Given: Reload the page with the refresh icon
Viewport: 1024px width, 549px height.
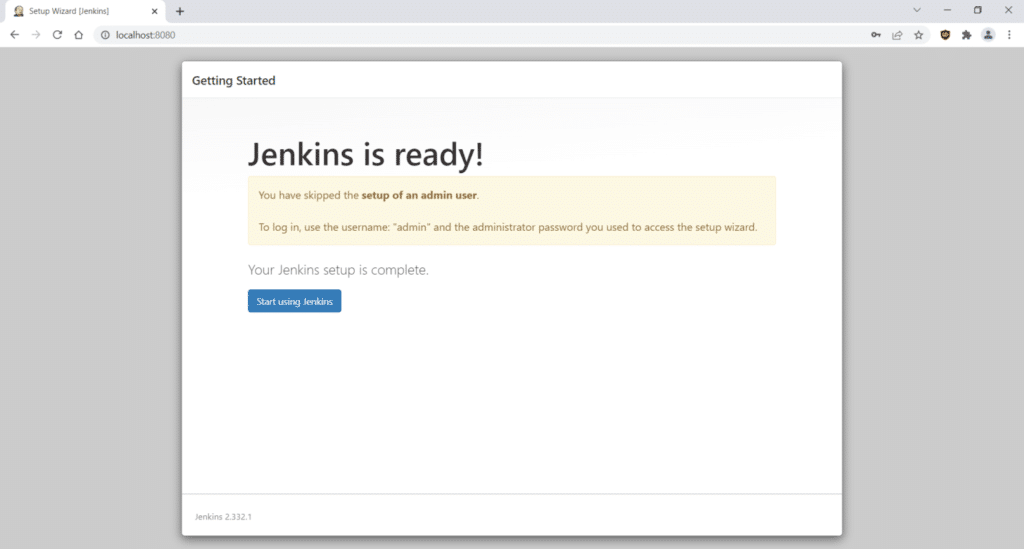Looking at the screenshot, I should [x=57, y=35].
